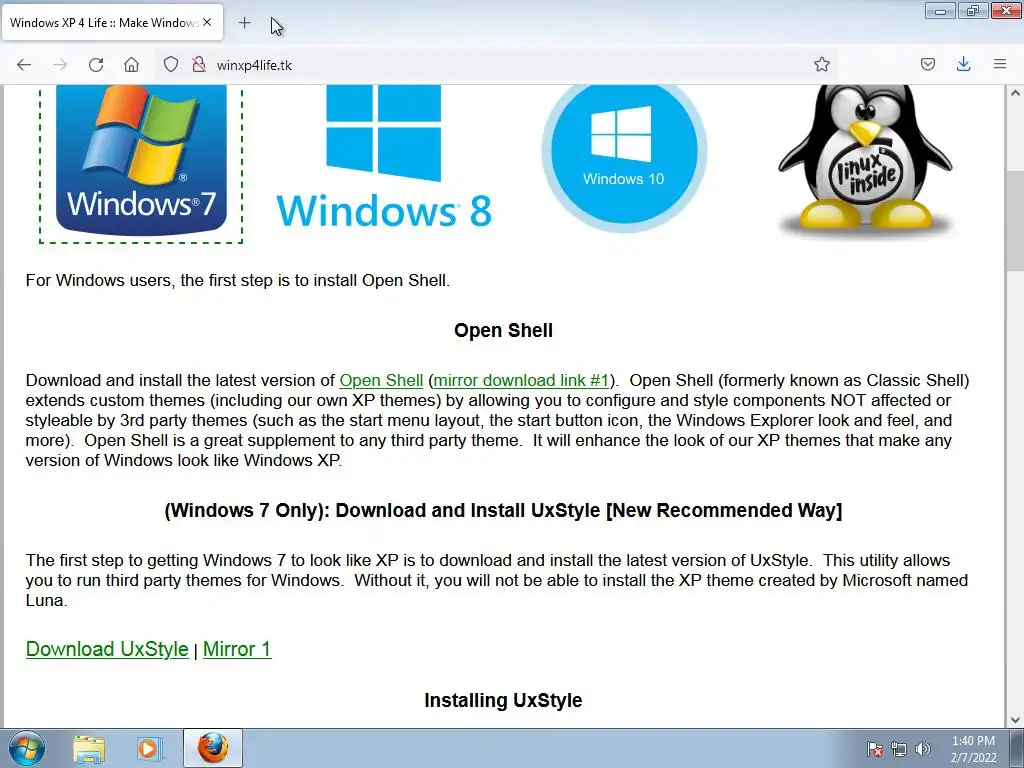Screen dimensions: 1024x768
Task: Click the Windows 7 Only UxStyle heading
Action: (504, 510)
